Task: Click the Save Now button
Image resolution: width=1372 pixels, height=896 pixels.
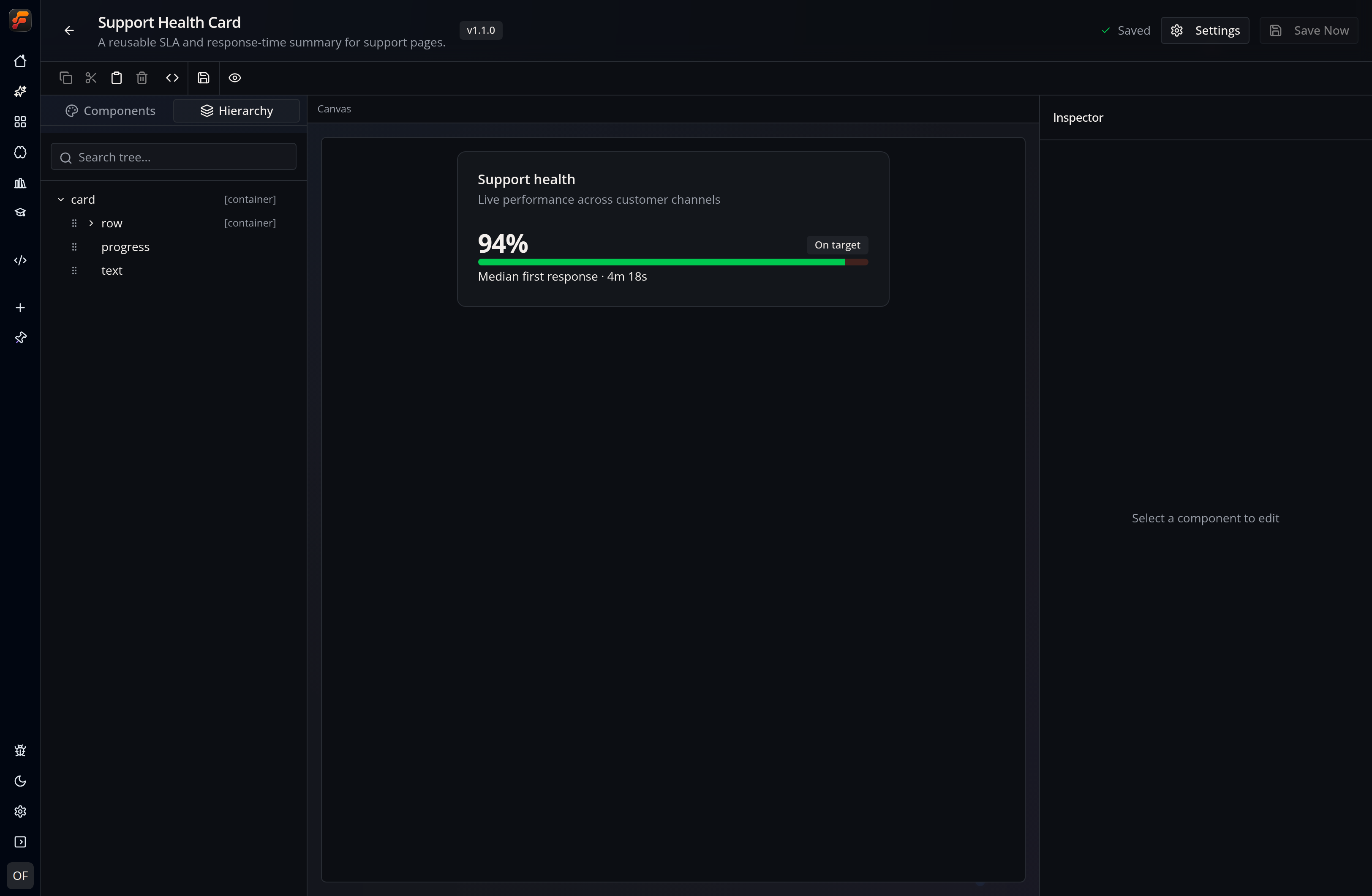Action: pos(1309,30)
